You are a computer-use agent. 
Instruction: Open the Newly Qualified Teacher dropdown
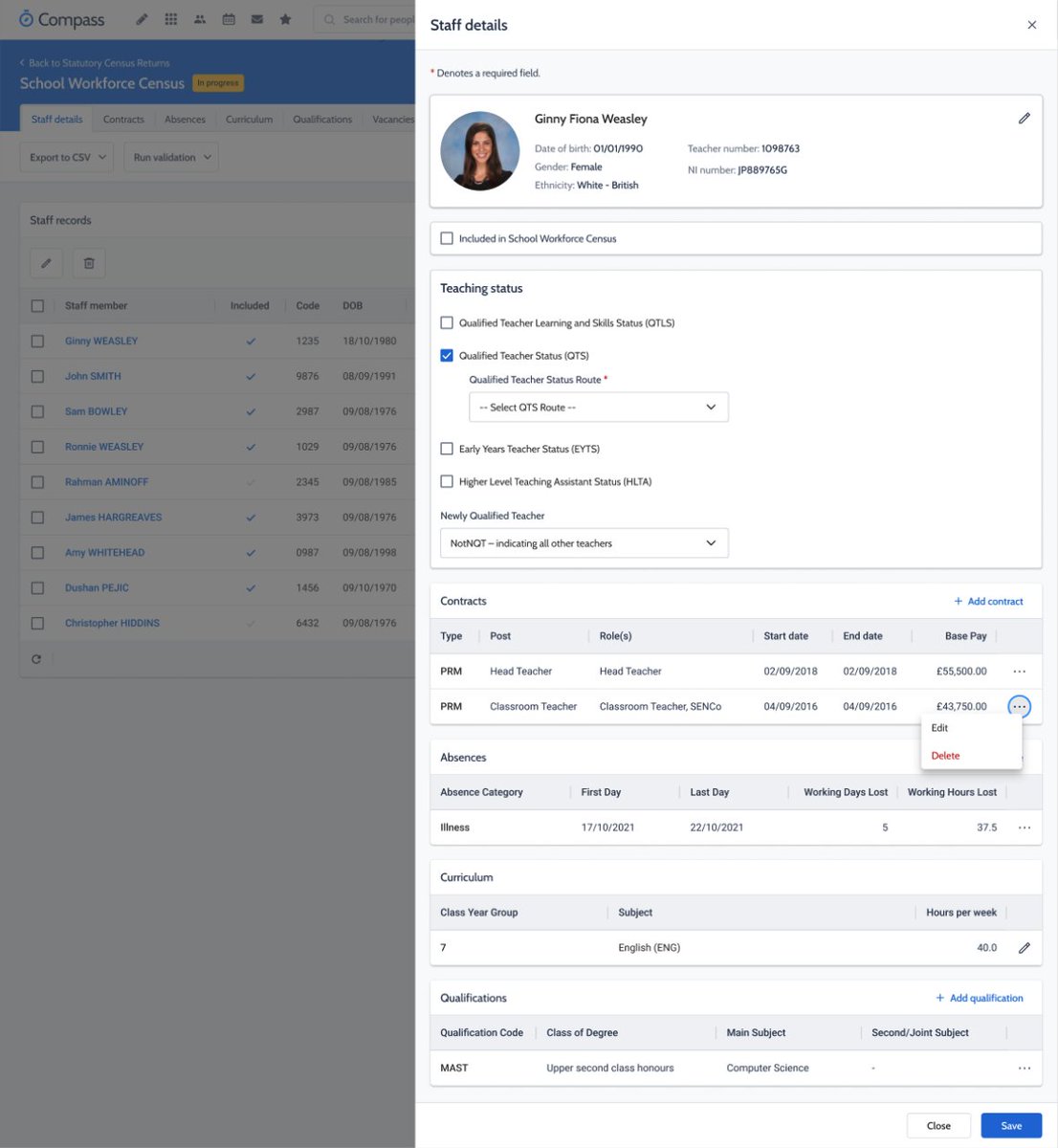[584, 541]
